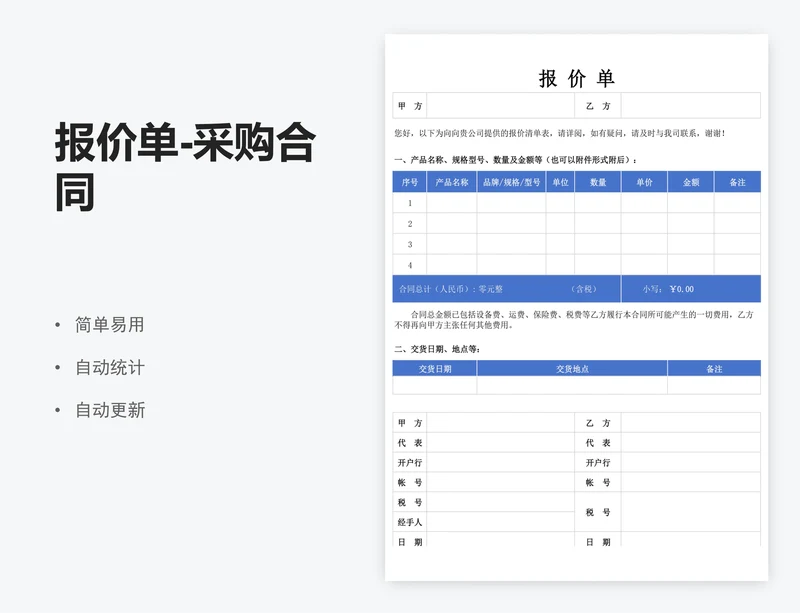Click the 代表 label on the 乙方 side
800x613 pixels.
598,443
